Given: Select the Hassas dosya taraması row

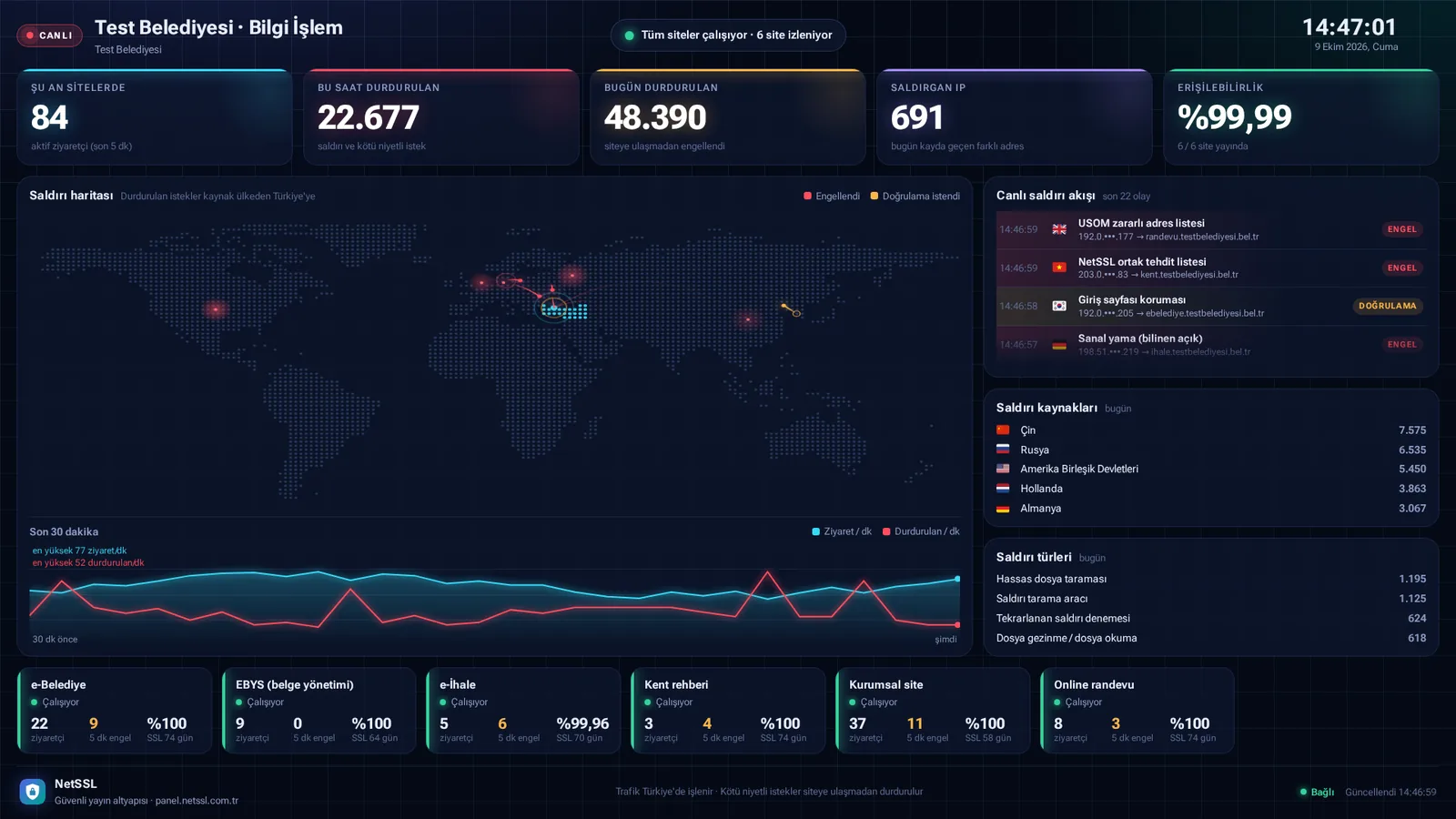Looking at the screenshot, I should coord(1211,579).
